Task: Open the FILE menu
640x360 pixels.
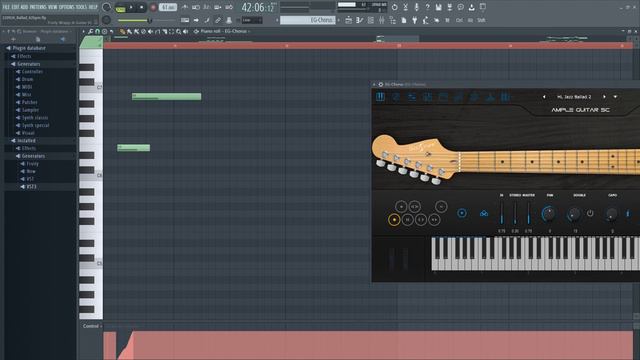Action: coord(6,7)
